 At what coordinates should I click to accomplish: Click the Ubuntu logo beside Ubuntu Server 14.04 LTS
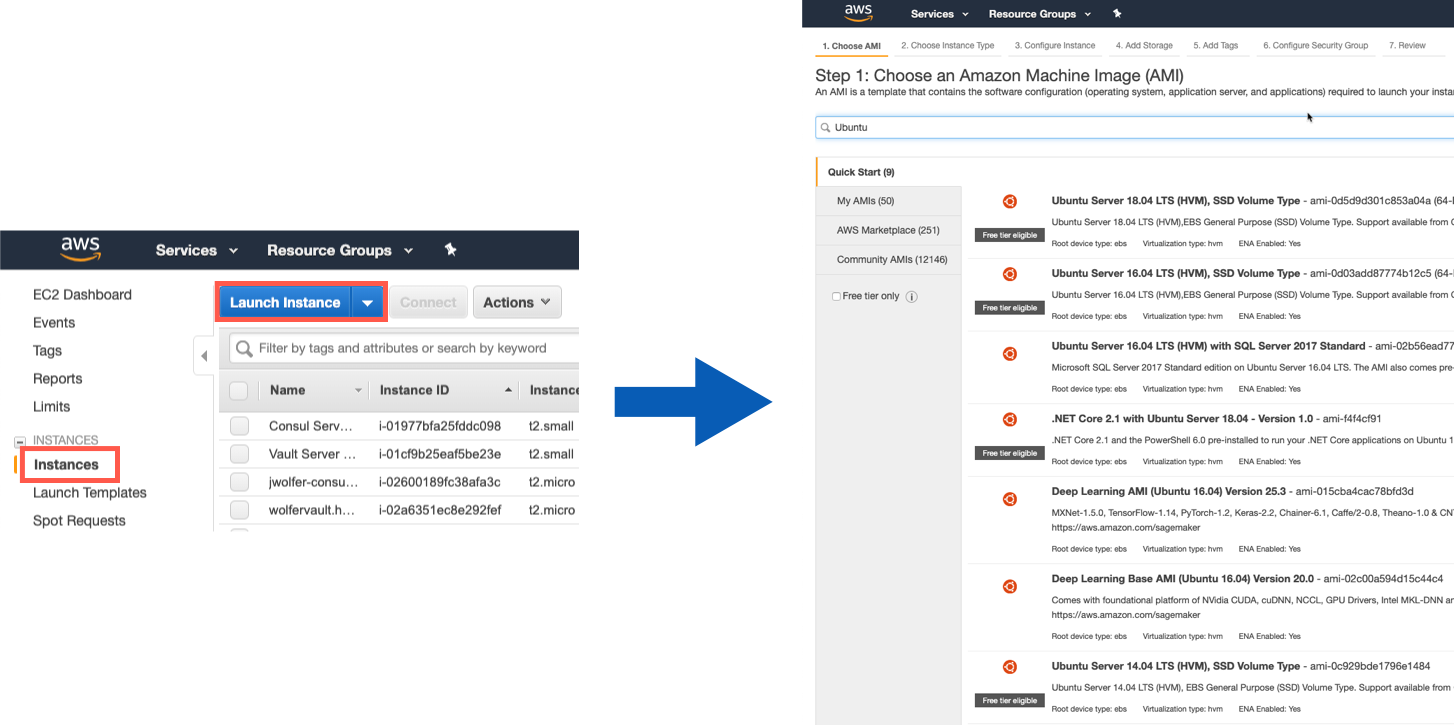click(1010, 667)
